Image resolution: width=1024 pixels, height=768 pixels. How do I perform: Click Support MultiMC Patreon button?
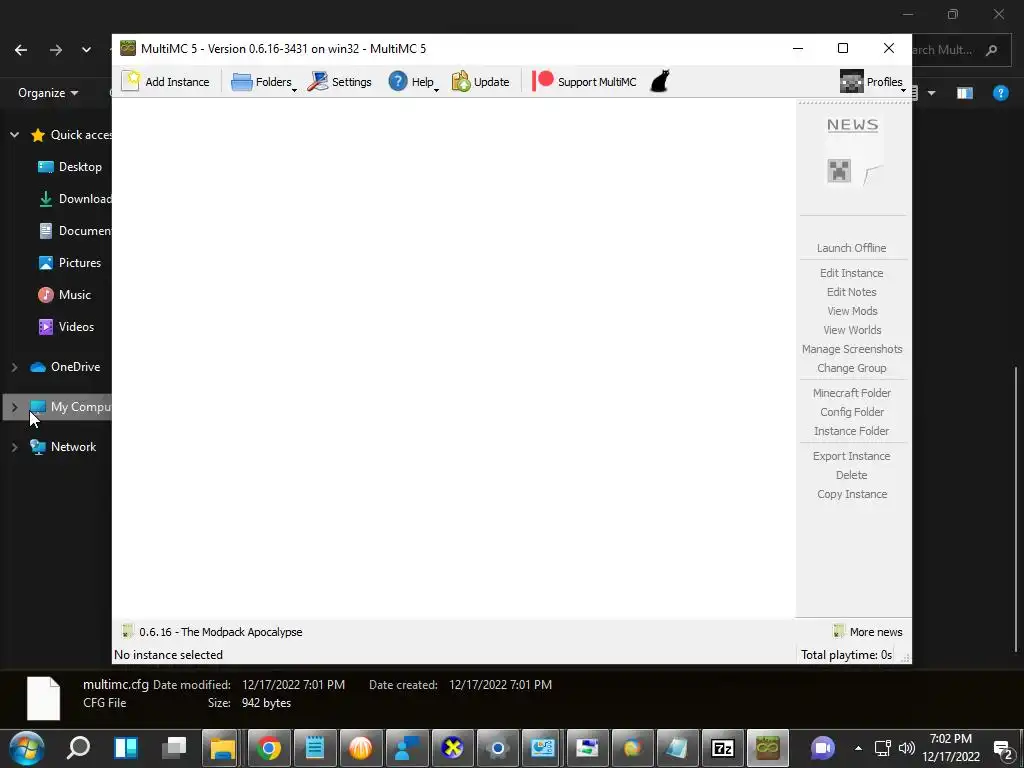584,82
